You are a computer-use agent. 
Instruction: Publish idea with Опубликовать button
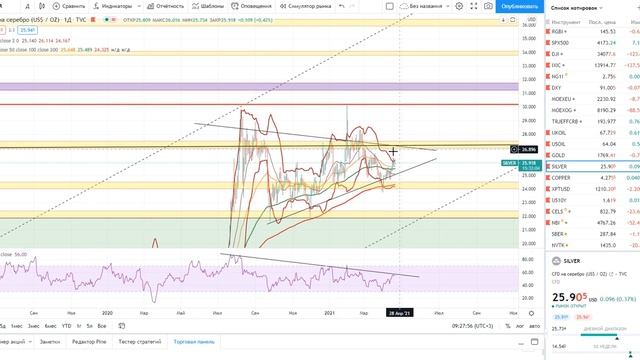(x=520, y=6)
